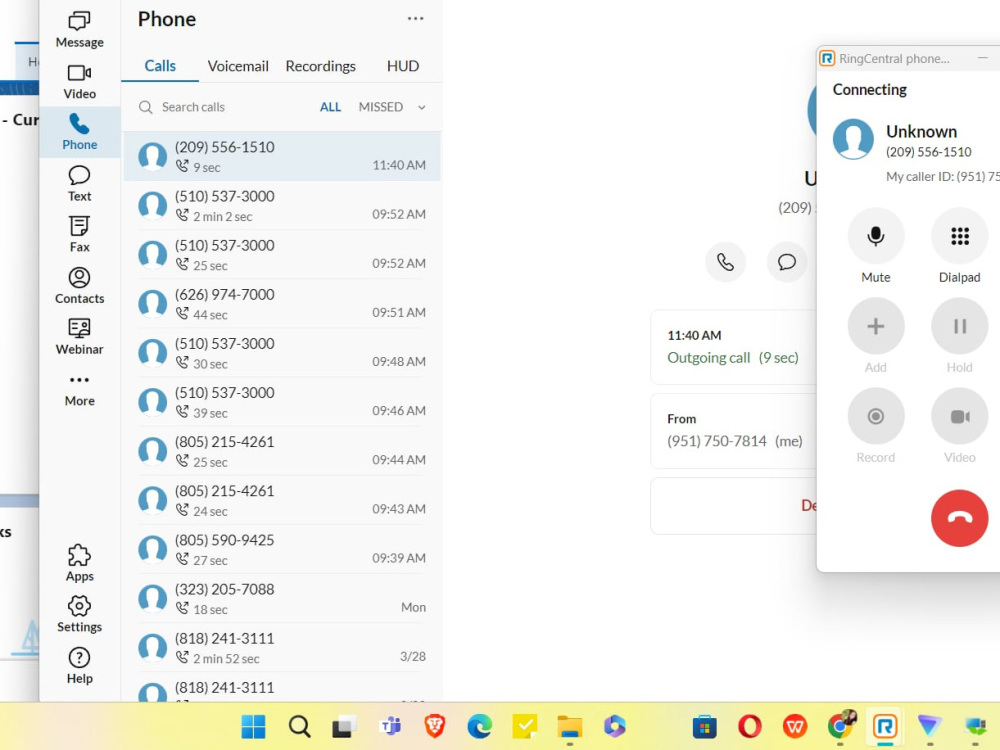Screen dimensions: 1000x750
Task: Show ALL calls filter
Action: (x=330, y=107)
